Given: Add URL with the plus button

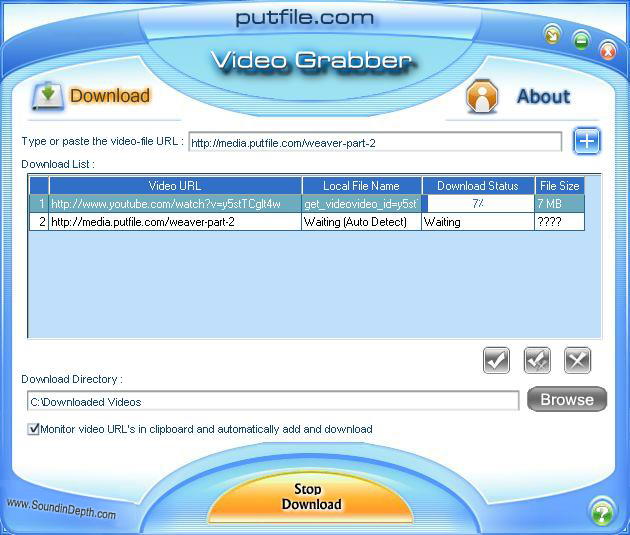Looking at the screenshot, I should click(587, 141).
